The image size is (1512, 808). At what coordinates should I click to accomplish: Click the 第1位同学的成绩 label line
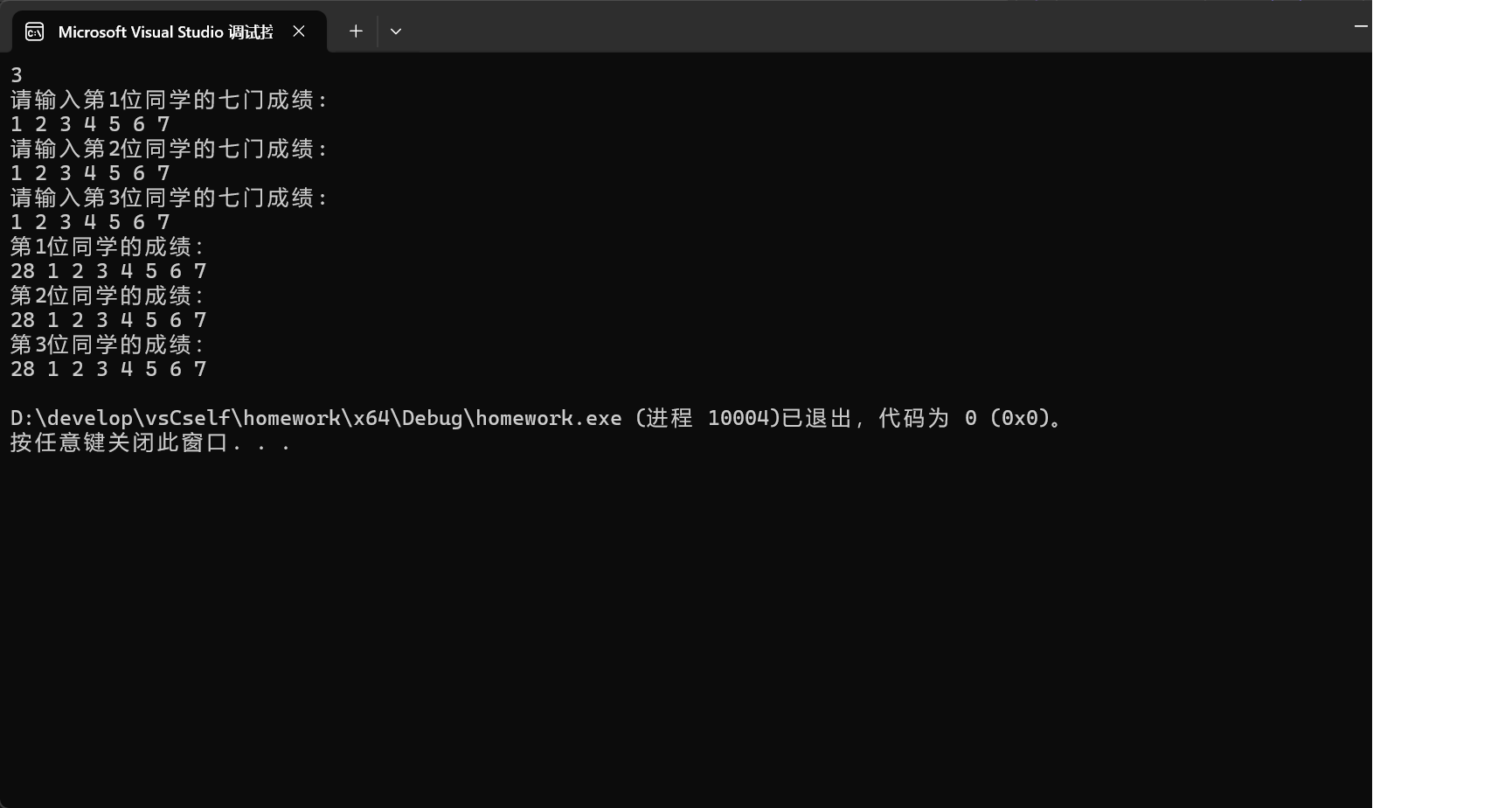tap(107, 247)
